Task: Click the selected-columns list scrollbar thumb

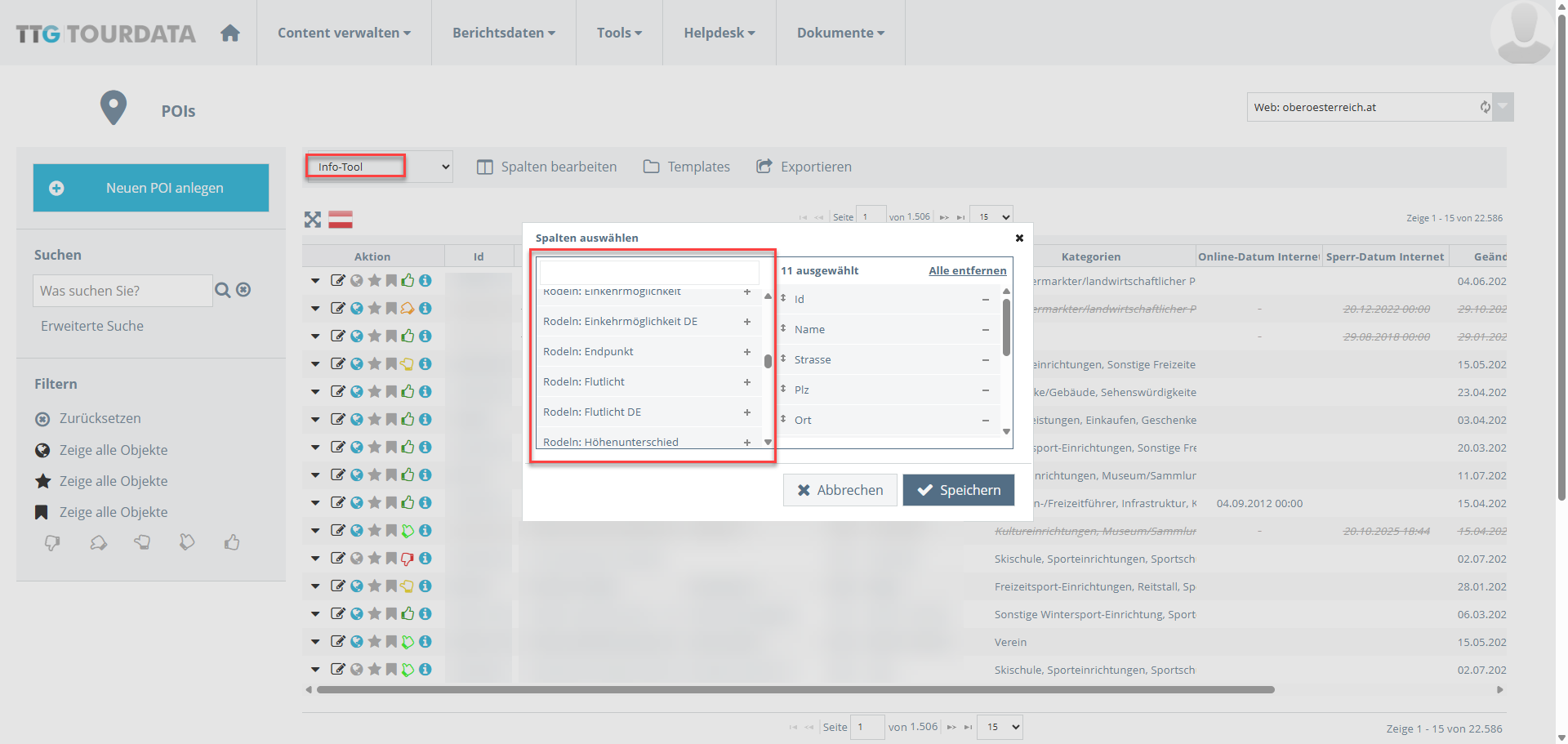Action: [1006, 327]
